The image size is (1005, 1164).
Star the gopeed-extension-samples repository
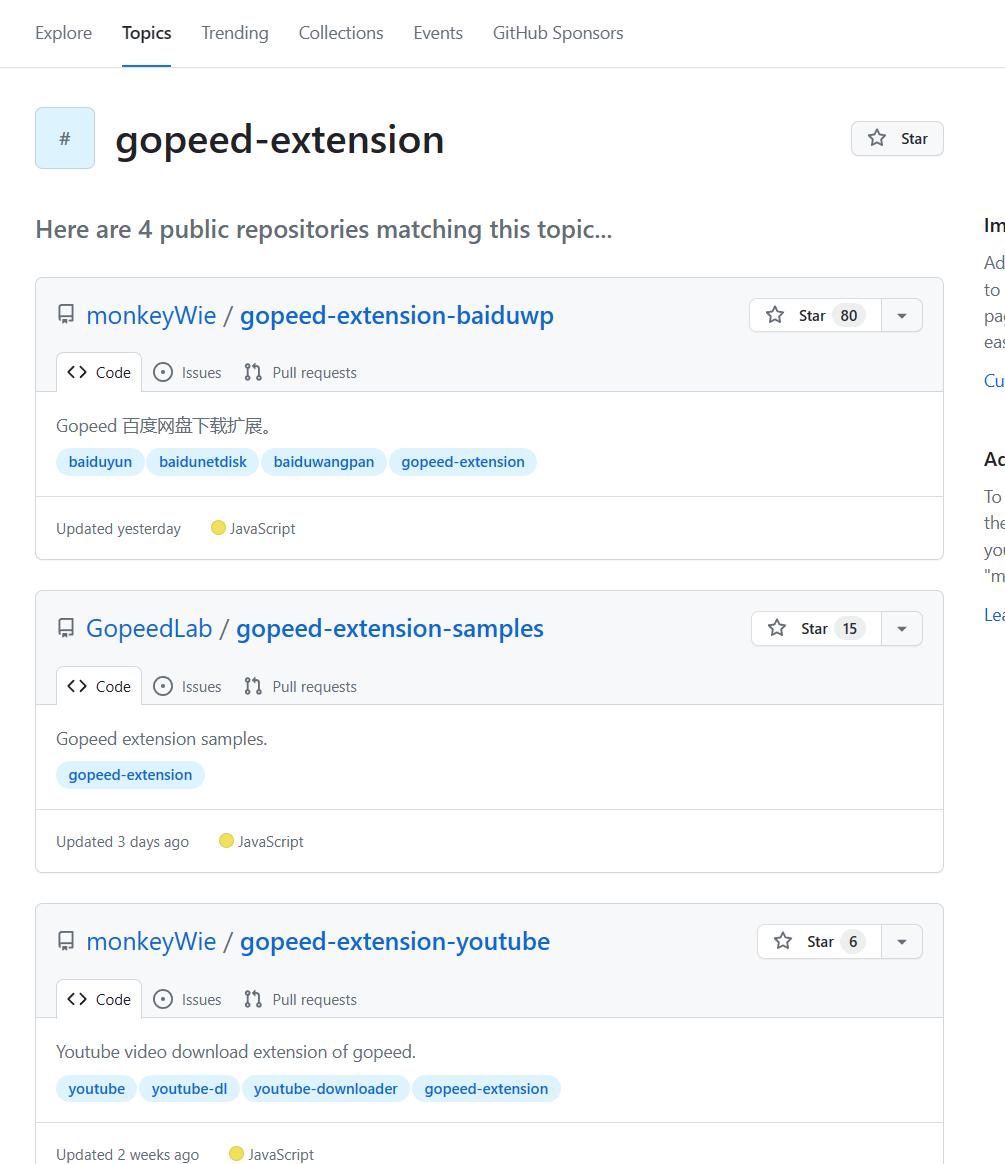816,629
